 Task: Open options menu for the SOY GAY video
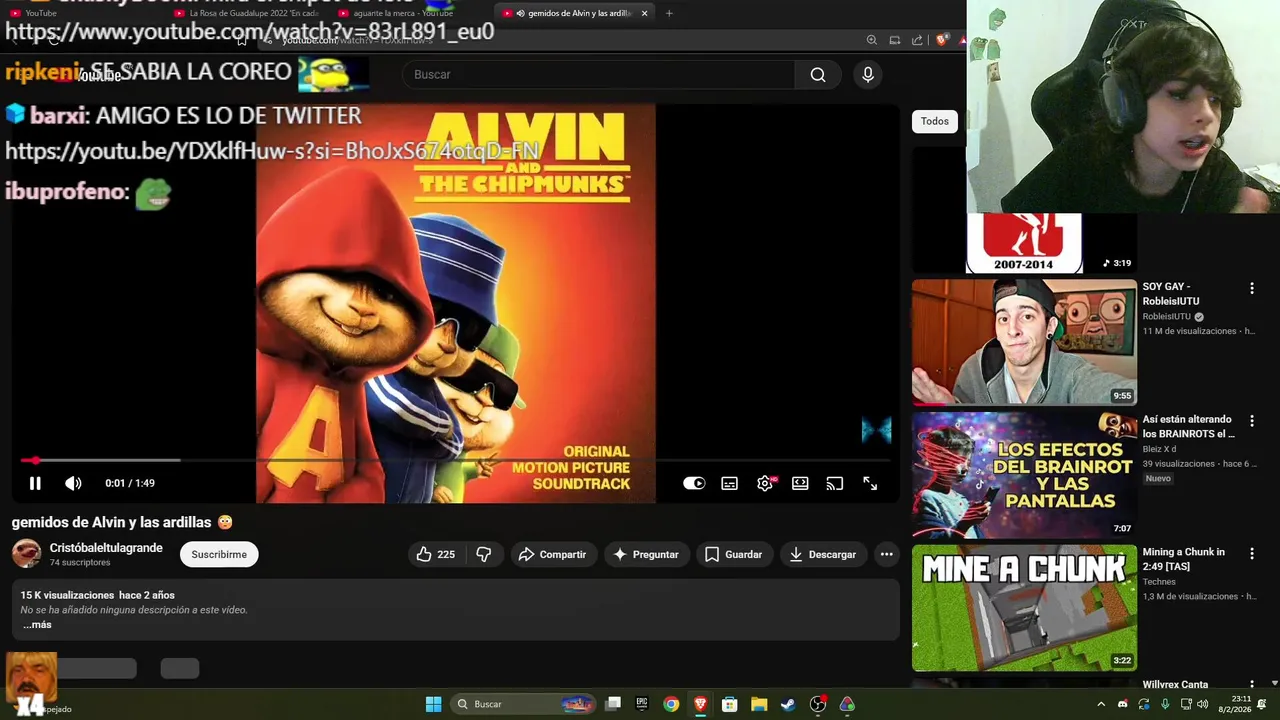click(x=1251, y=288)
